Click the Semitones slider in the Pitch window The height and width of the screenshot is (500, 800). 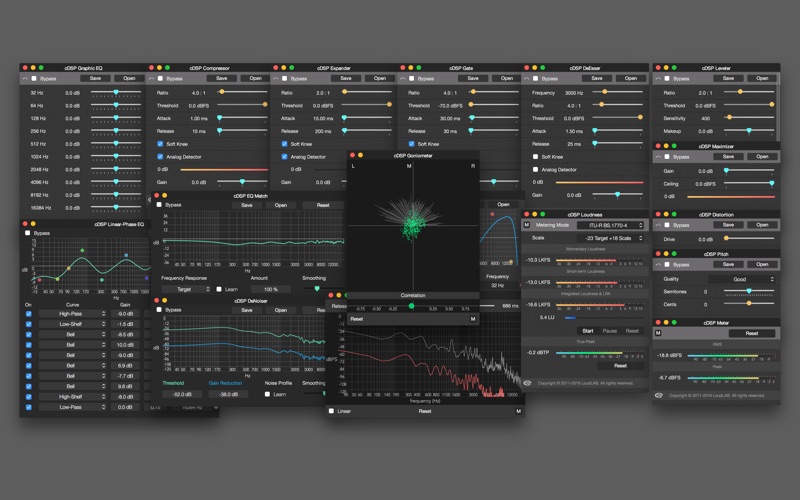pos(749,291)
